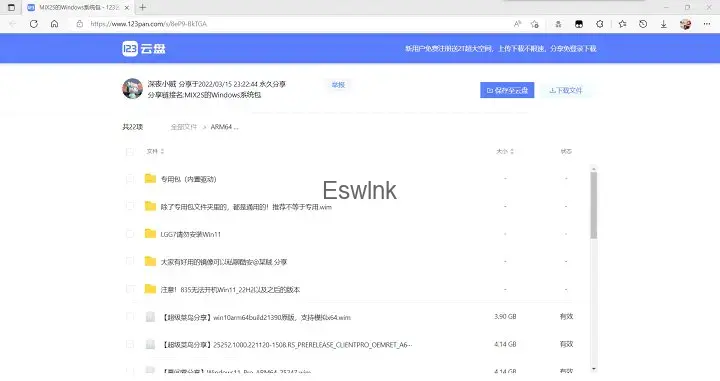Open folder icon of 专用包 (内置驱动)
This screenshot has height=381, width=720.
pyautogui.click(x=150, y=179)
